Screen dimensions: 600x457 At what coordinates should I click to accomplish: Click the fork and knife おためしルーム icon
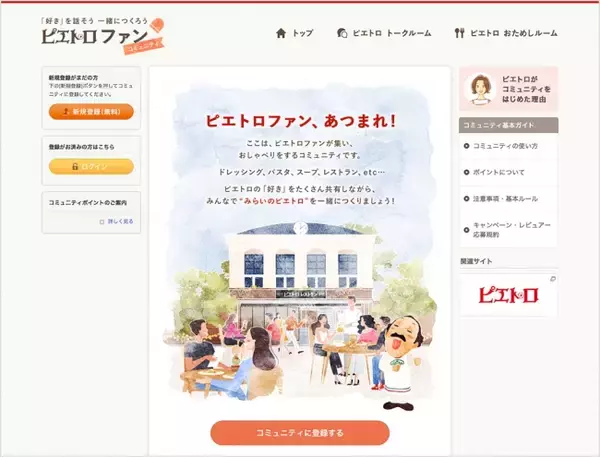tap(459, 33)
